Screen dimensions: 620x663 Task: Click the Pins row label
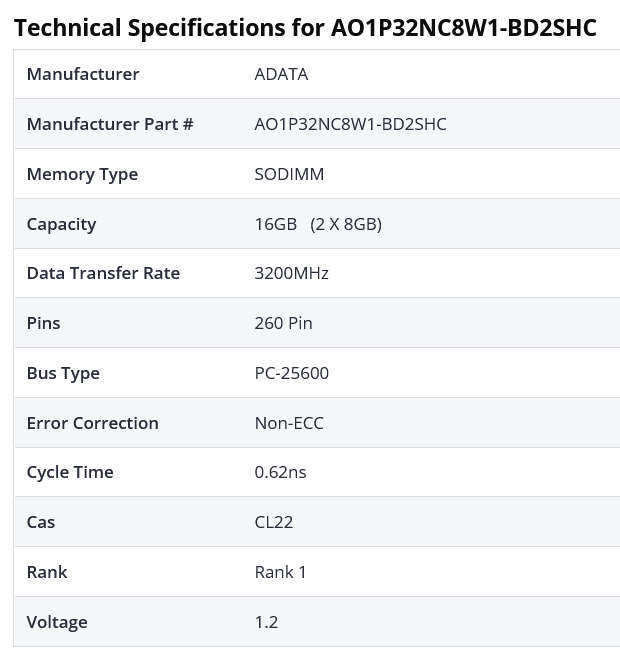(x=44, y=323)
